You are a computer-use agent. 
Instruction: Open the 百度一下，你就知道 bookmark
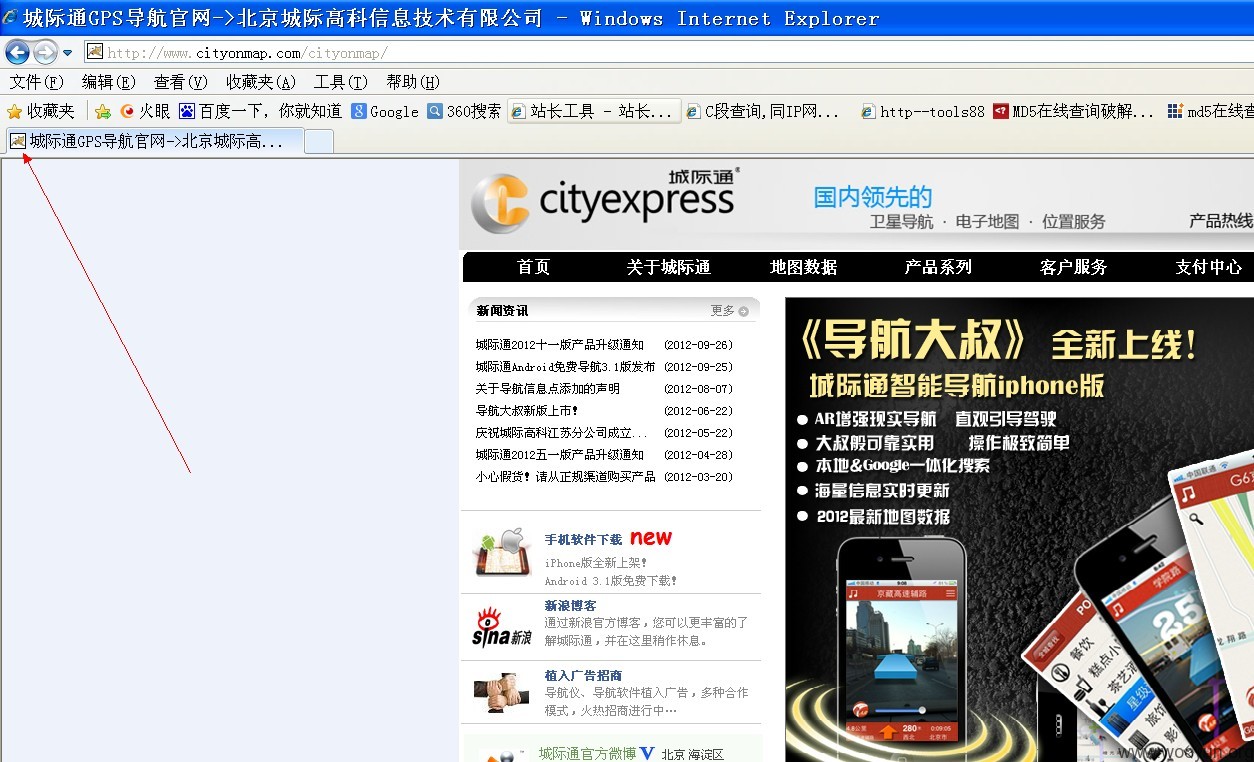[x=260, y=111]
